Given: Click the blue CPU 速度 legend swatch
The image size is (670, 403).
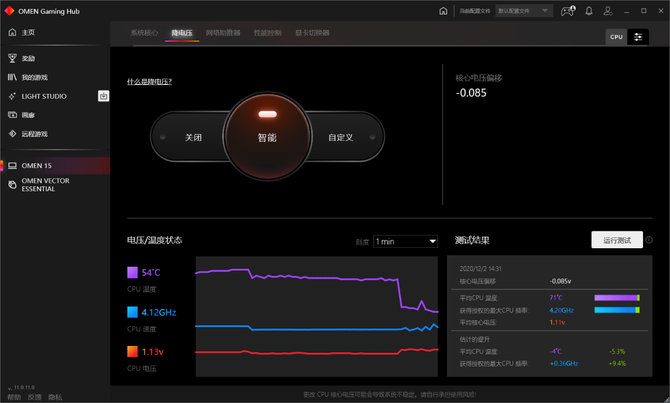Looking at the screenshot, I should pyautogui.click(x=132, y=312).
